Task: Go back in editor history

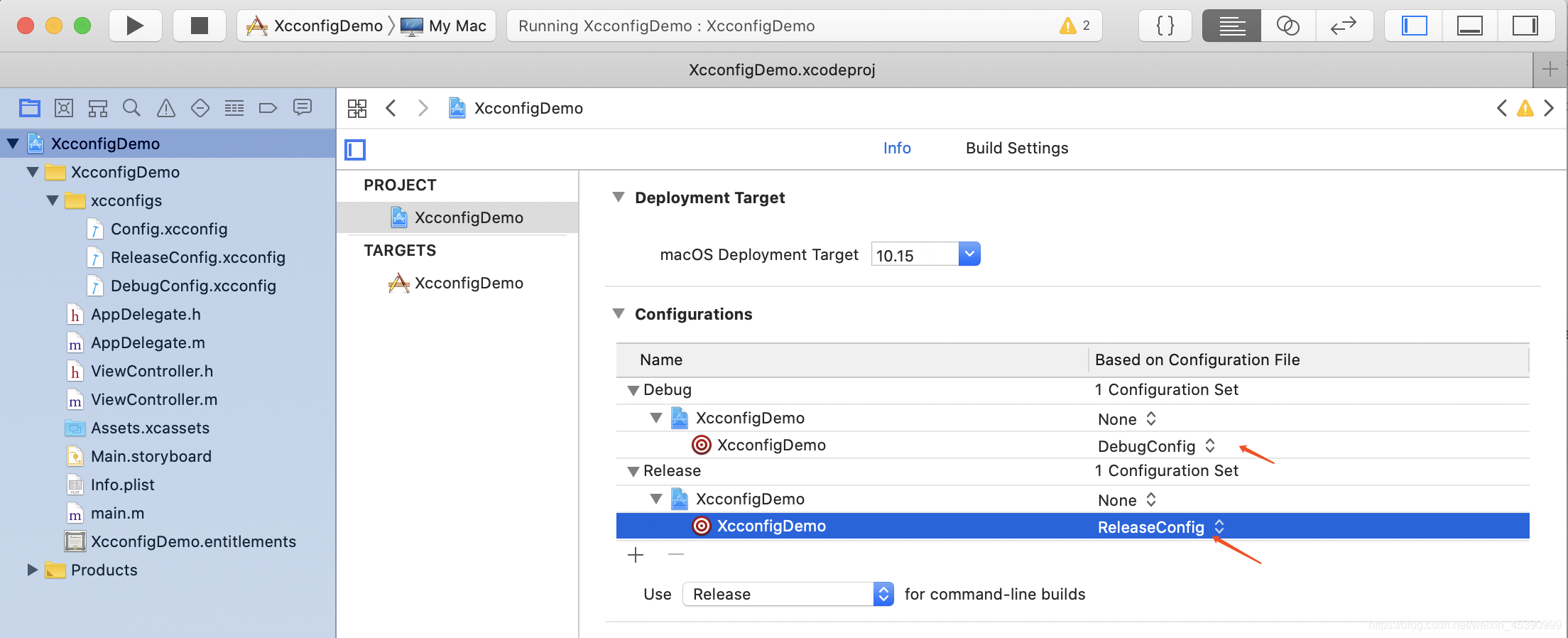Action: [x=391, y=108]
